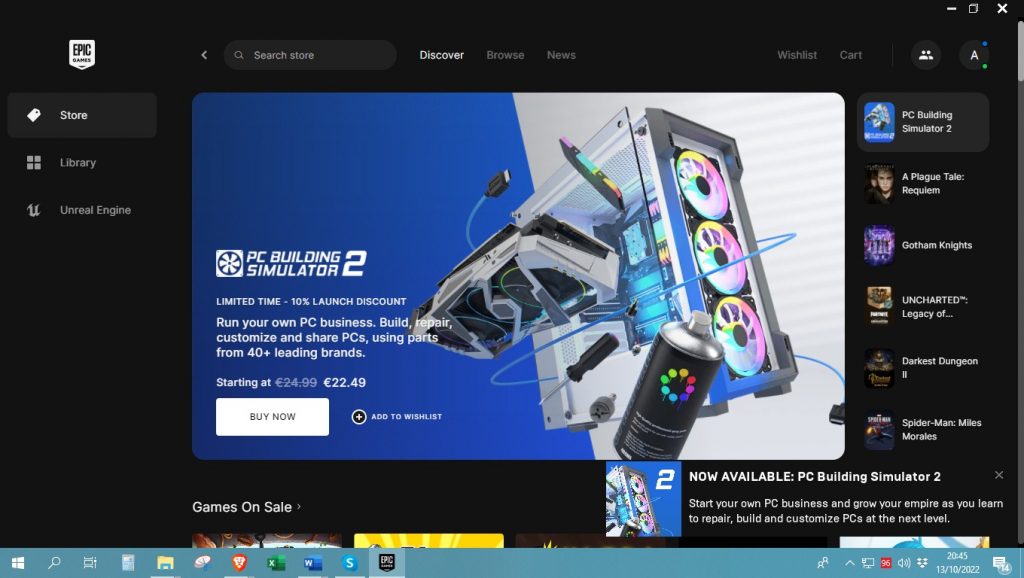Open your game Library in the sidebar
The height and width of the screenshot is (578, 1024).
point(79,162)
